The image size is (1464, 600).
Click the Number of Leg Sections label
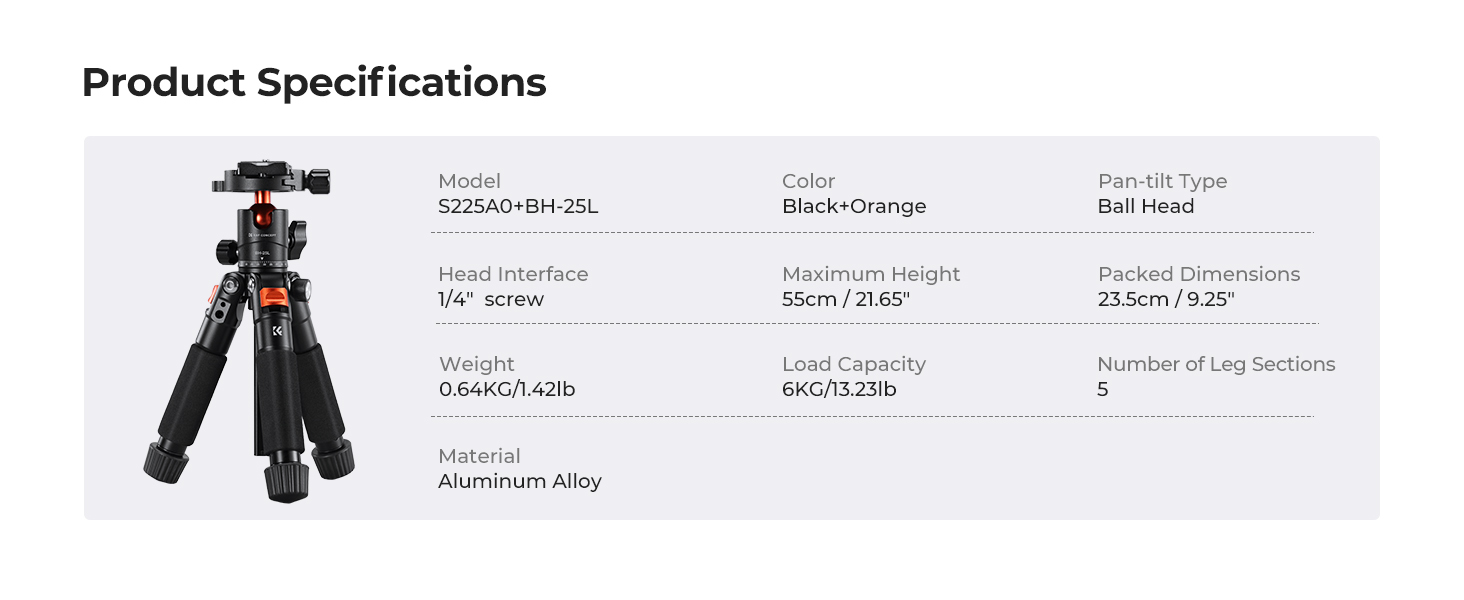click(x=1215, y=364)
